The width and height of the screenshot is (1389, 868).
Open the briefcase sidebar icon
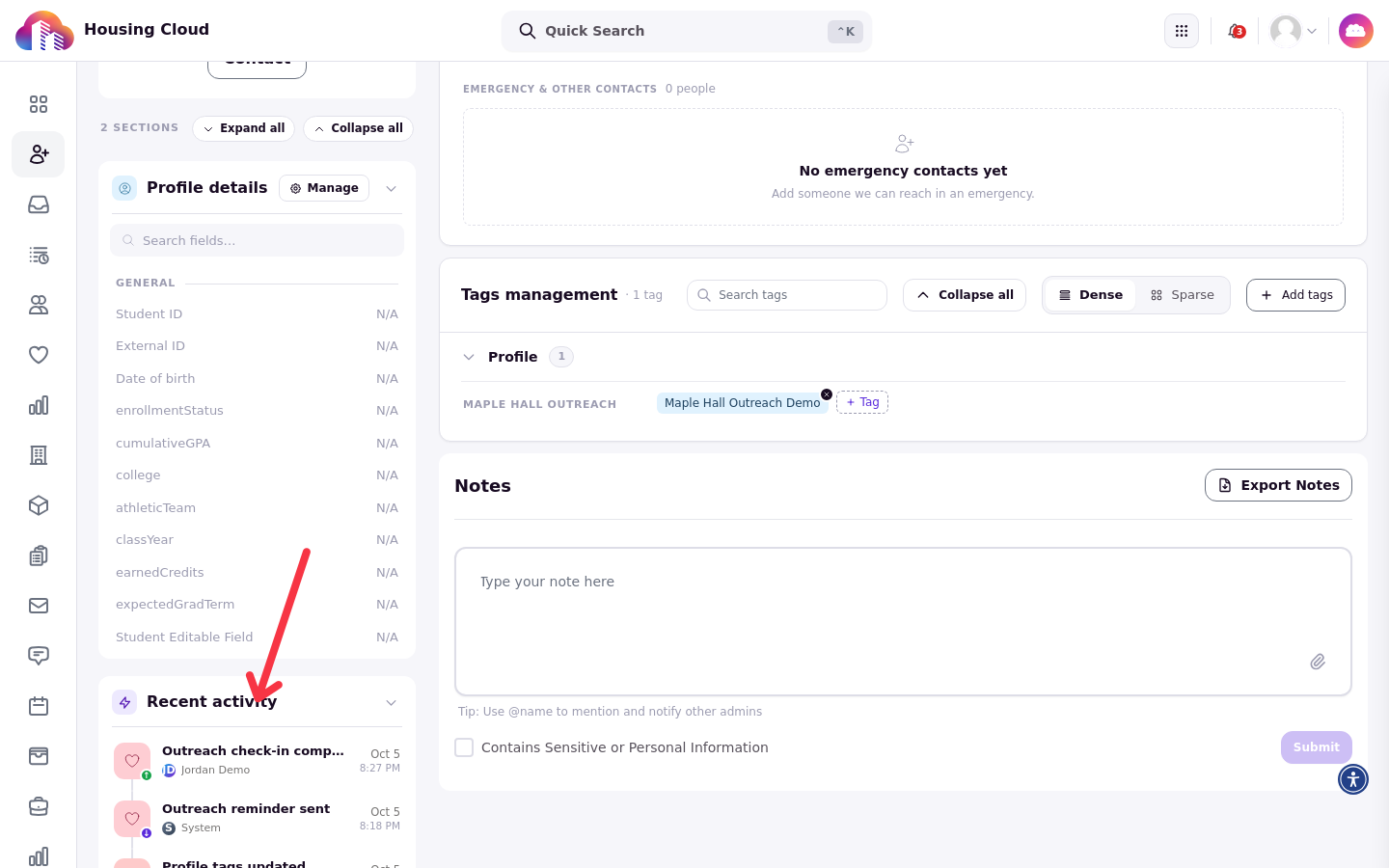[x=39, y=806]
